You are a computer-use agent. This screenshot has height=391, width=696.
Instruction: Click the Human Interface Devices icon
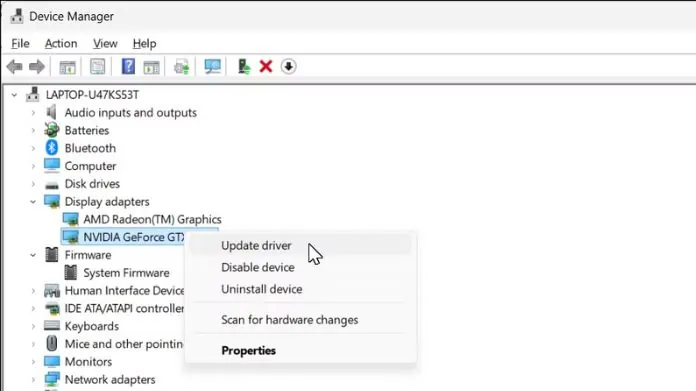pos(52,291)
